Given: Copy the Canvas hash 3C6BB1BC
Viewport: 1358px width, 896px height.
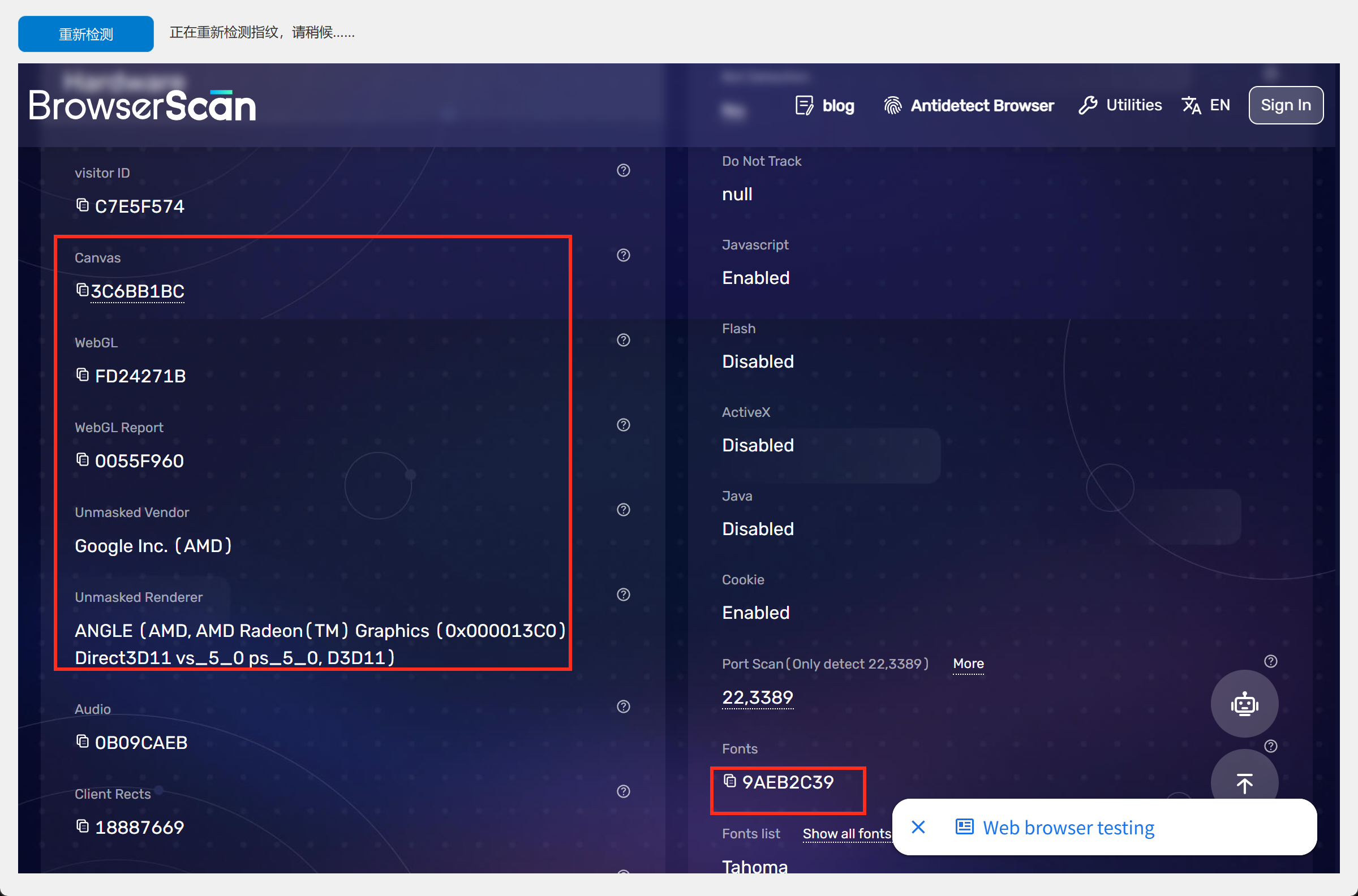Looking at the screenshot, I should click(82, 290).
